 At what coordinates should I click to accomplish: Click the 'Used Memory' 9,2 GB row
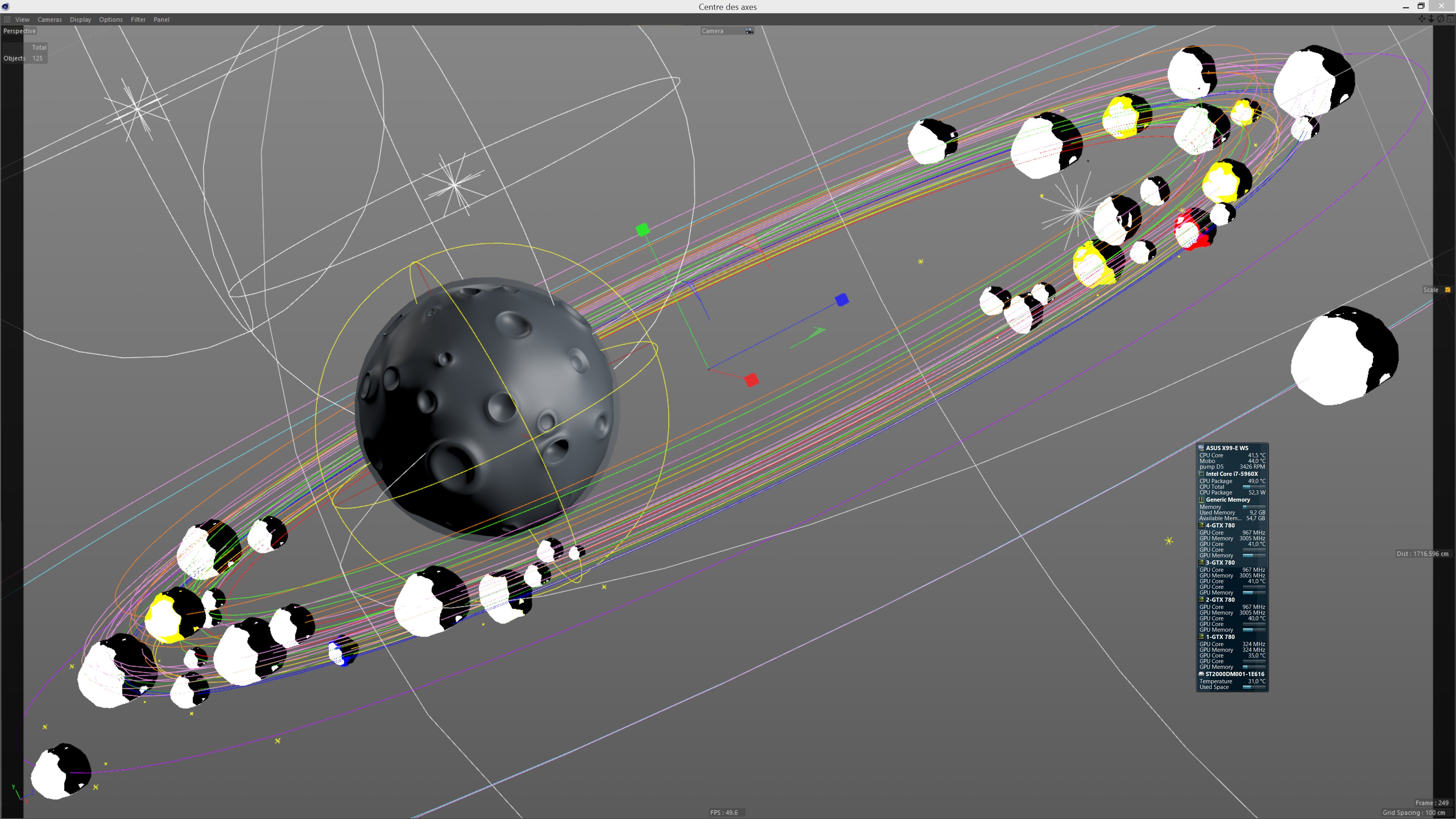tap(1232, 513)
